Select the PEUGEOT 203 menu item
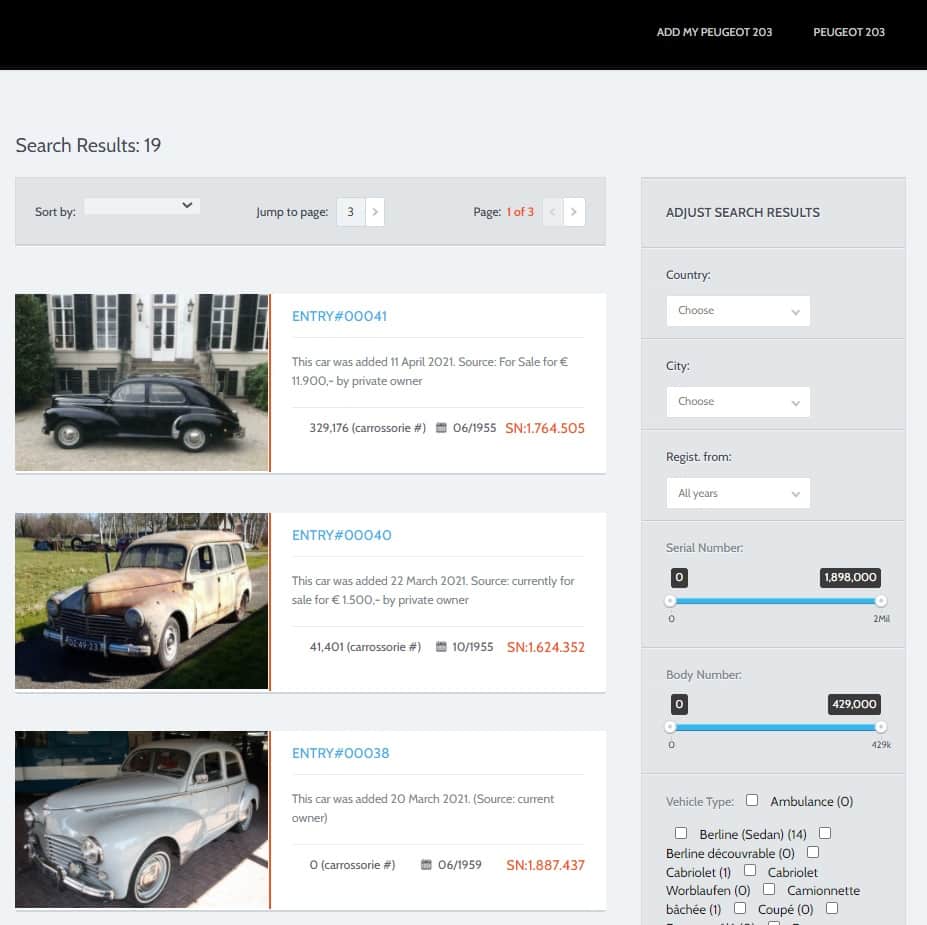This screenshot has width=927, height=925. pos(849,32)
